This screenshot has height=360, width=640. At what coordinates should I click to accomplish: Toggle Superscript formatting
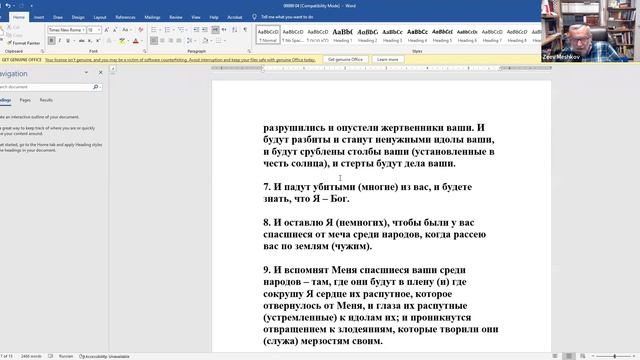coord(98,41)
